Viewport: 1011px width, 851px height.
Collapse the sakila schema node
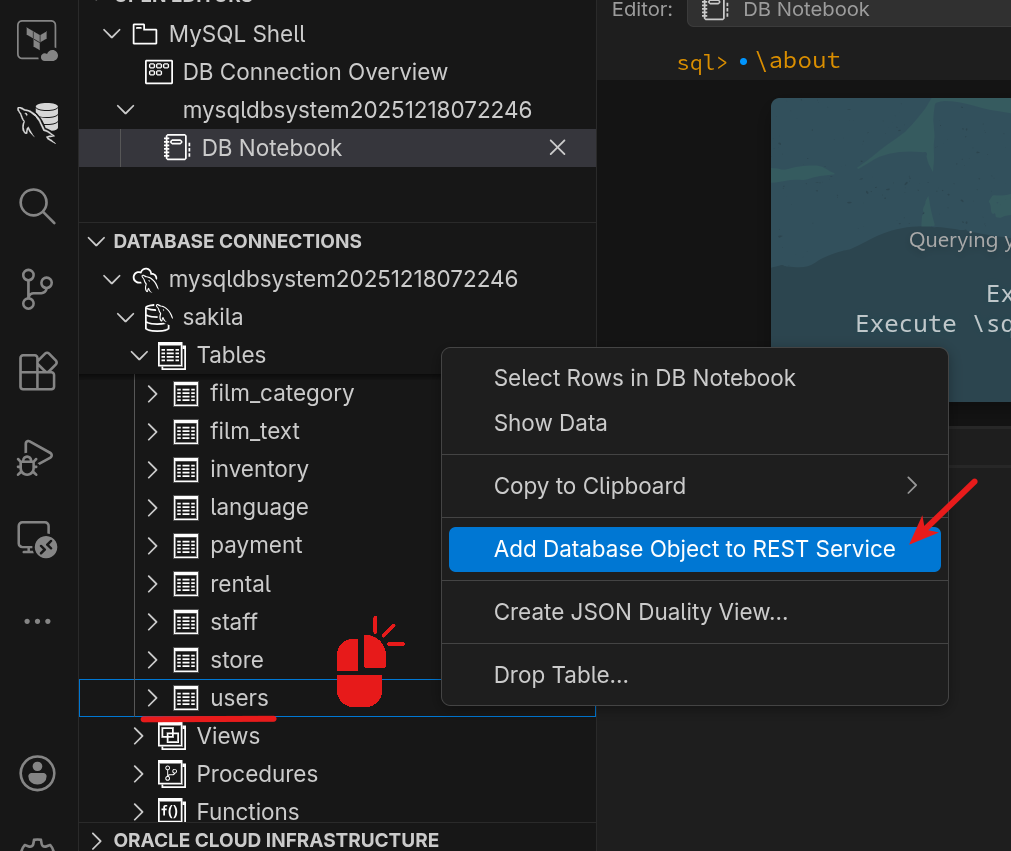point(125,317)
